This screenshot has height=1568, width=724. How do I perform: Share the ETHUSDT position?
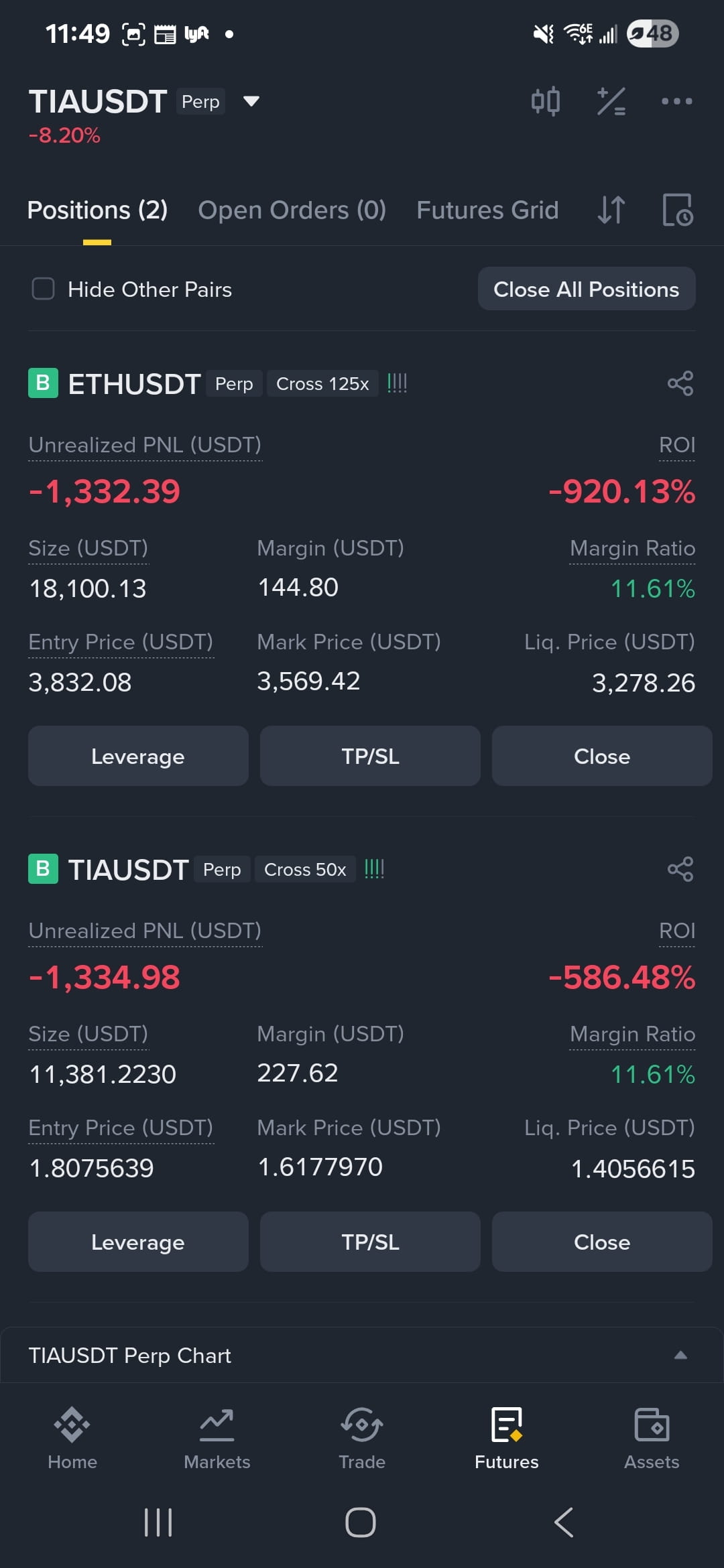[x=680, y=383]
